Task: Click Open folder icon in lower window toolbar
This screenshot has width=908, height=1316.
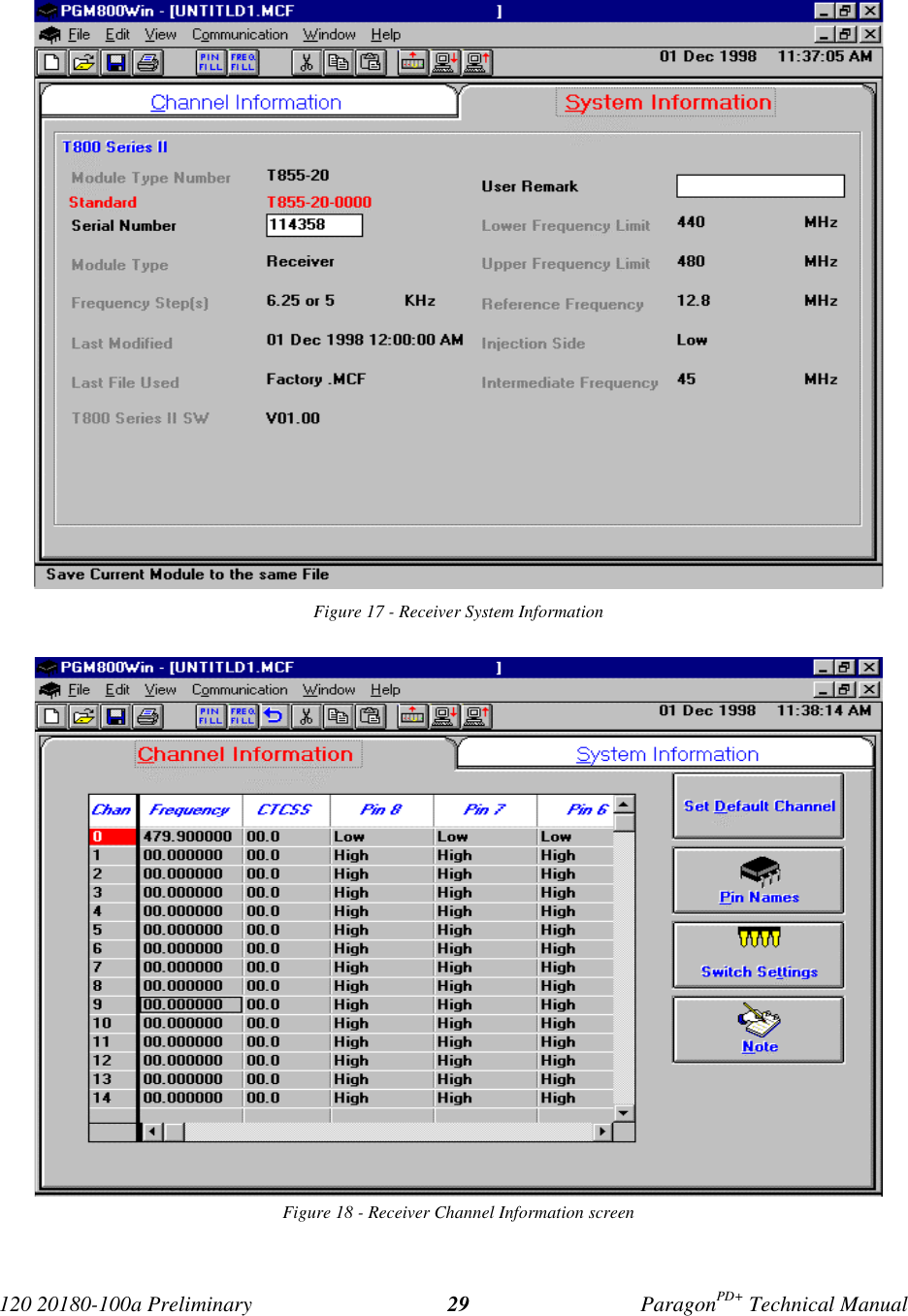Action: (x=84, y=716)
